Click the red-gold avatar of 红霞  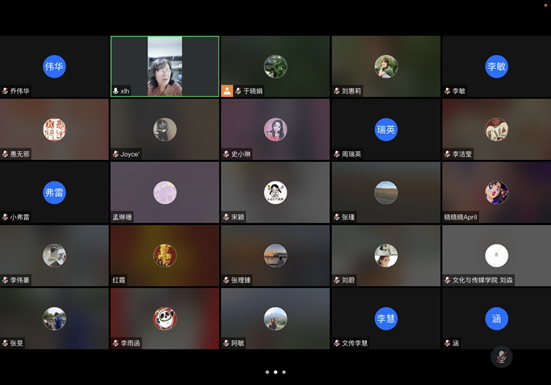[x=165, y=255]
